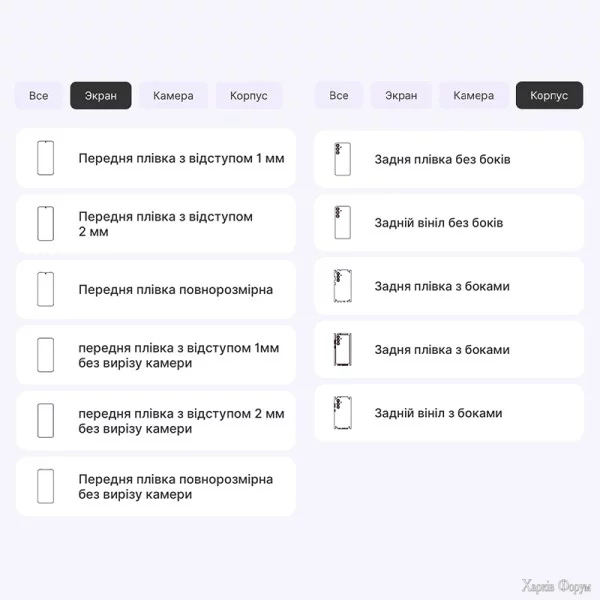Screen dimensions: 600x600
Task: Select the active 'Корпус' tab on right
Action: pos(549,96)
